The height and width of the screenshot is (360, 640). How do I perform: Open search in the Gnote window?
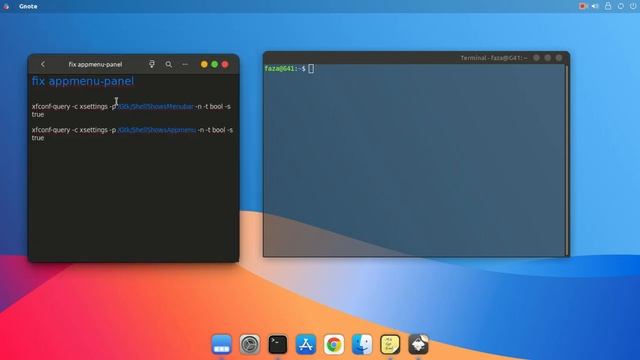(x=169, y=64)
